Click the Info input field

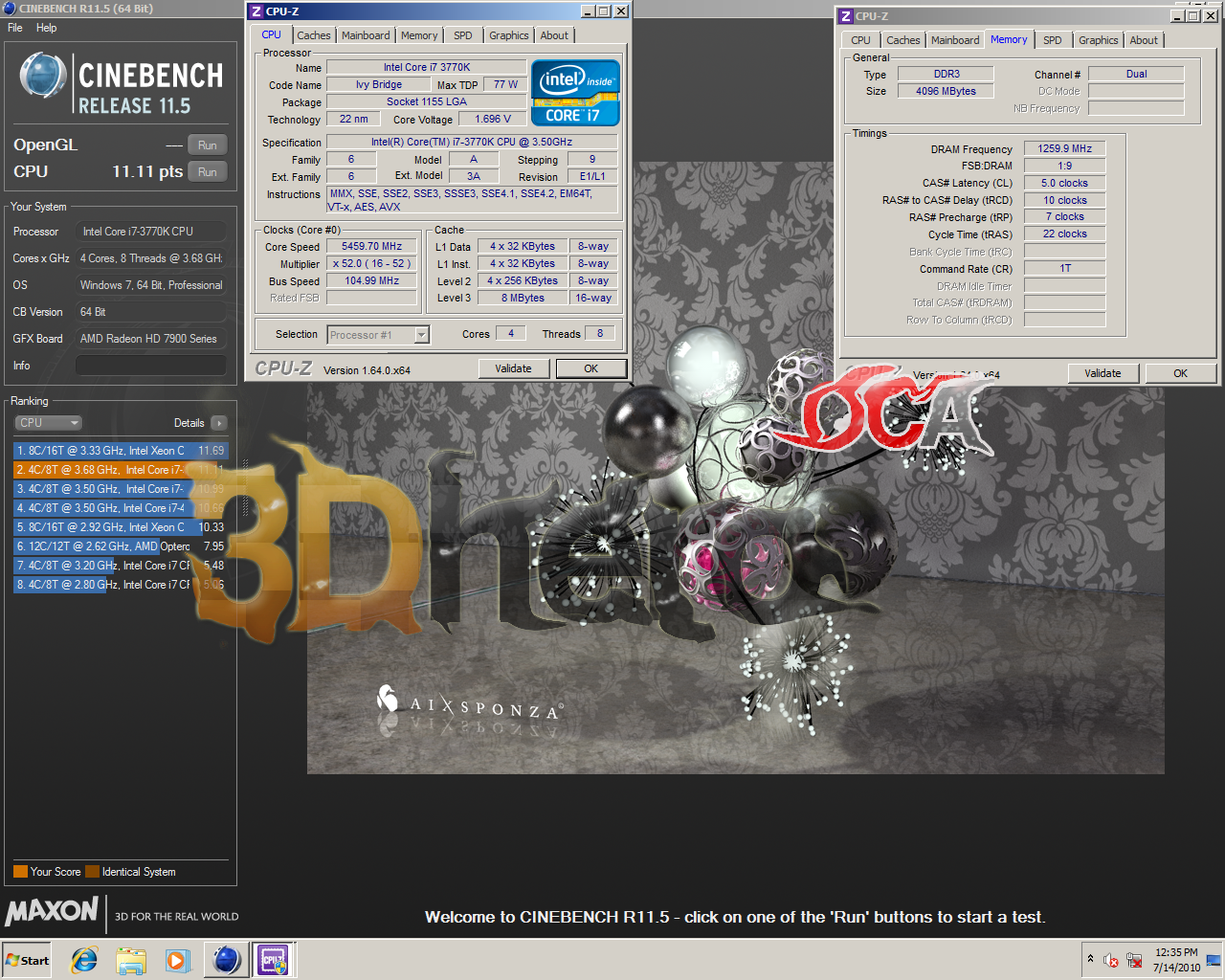pos(151,366)
